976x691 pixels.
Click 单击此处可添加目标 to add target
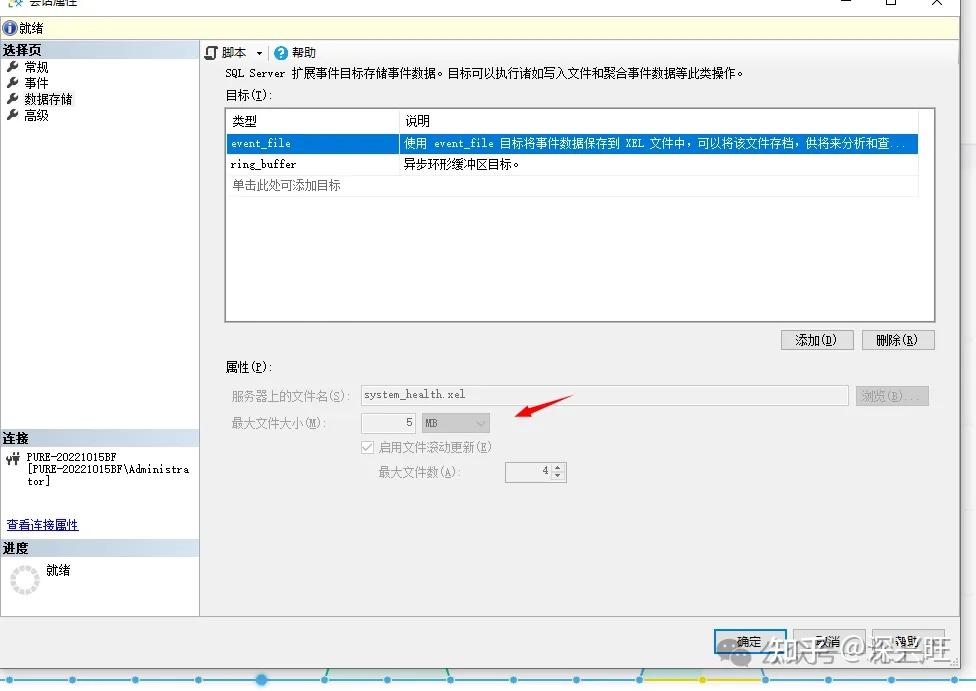click(286, 186)
